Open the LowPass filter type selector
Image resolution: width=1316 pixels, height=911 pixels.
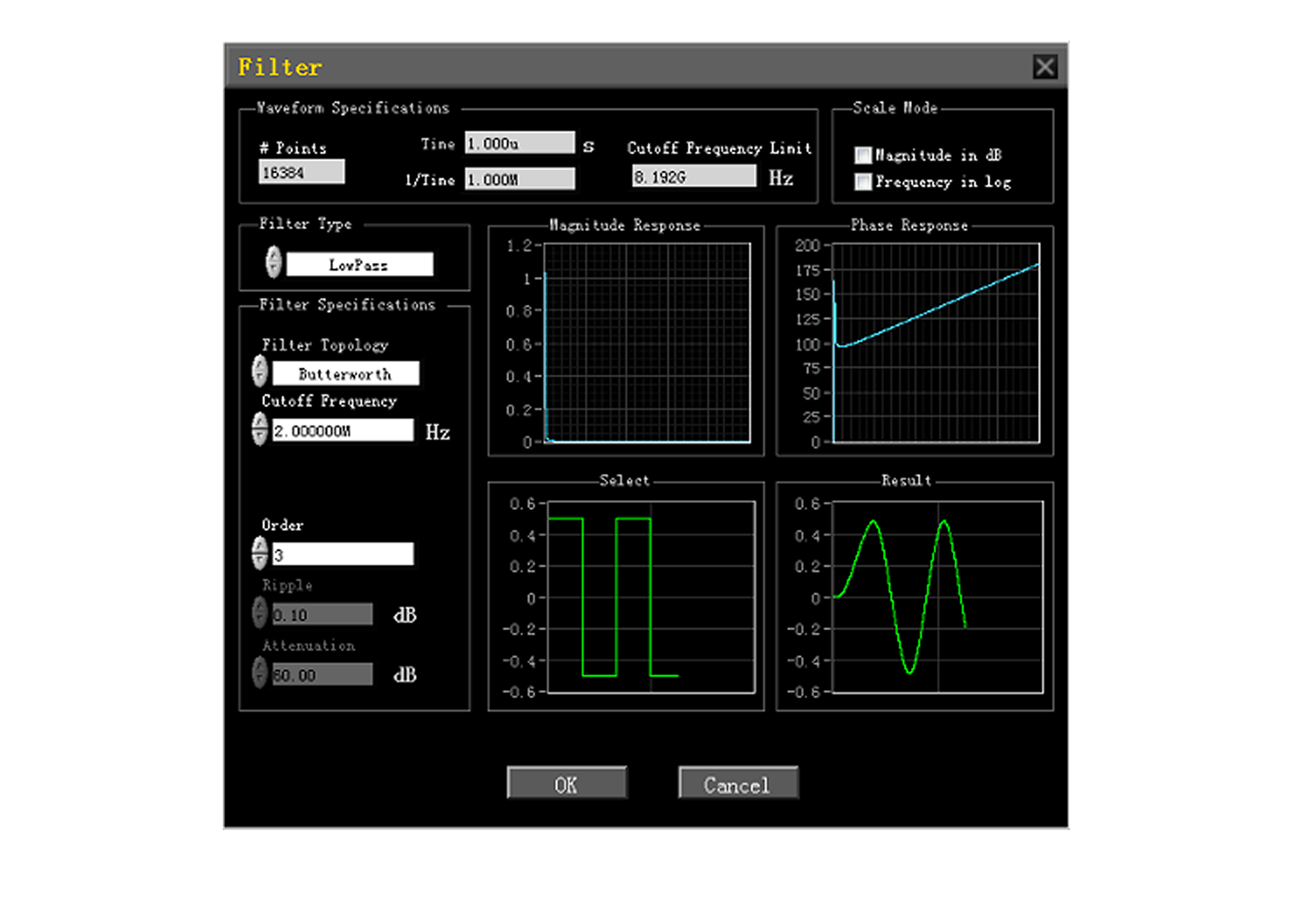[359, 264]
